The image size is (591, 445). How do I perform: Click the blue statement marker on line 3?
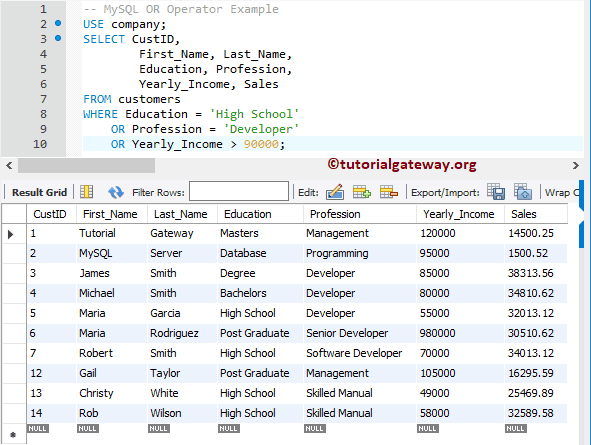pyautogui.click(x=58, y=38)
